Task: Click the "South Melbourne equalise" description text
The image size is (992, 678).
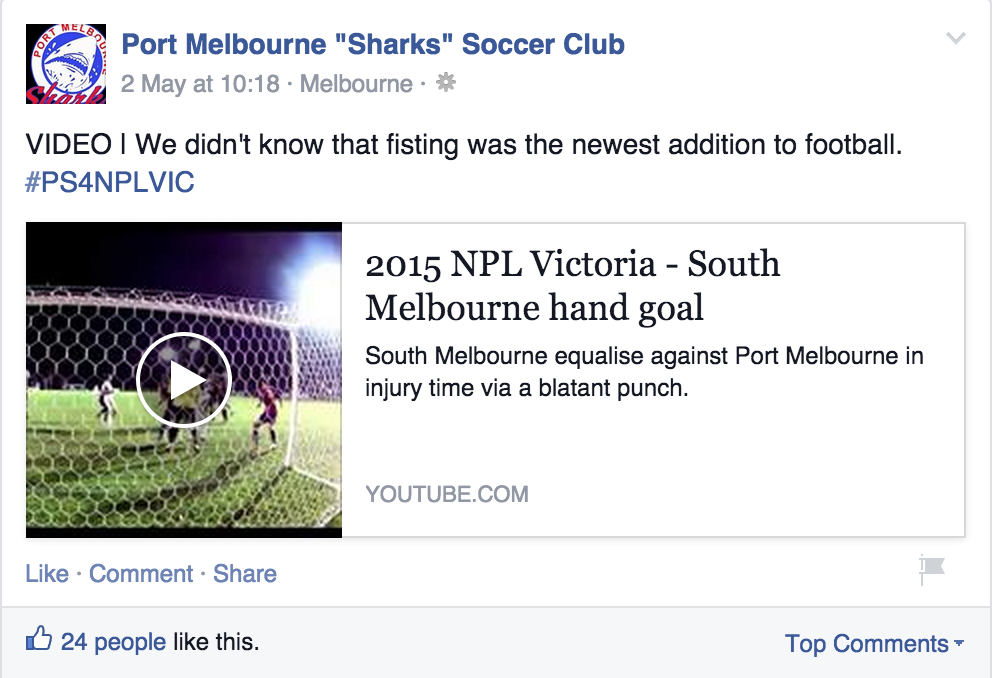Action: coord(644,372)
